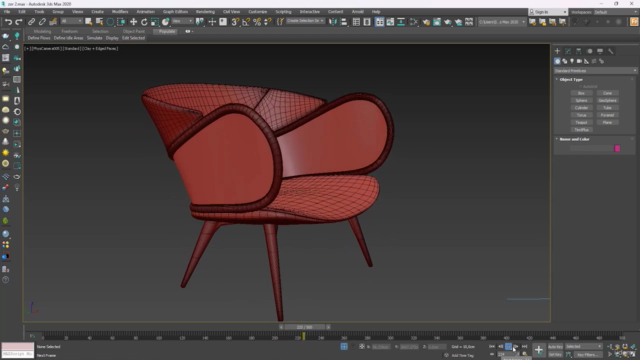Click the Bind to Space Warp icon
The width and height of the screenshot is (640, 360).
coord(53,22)
